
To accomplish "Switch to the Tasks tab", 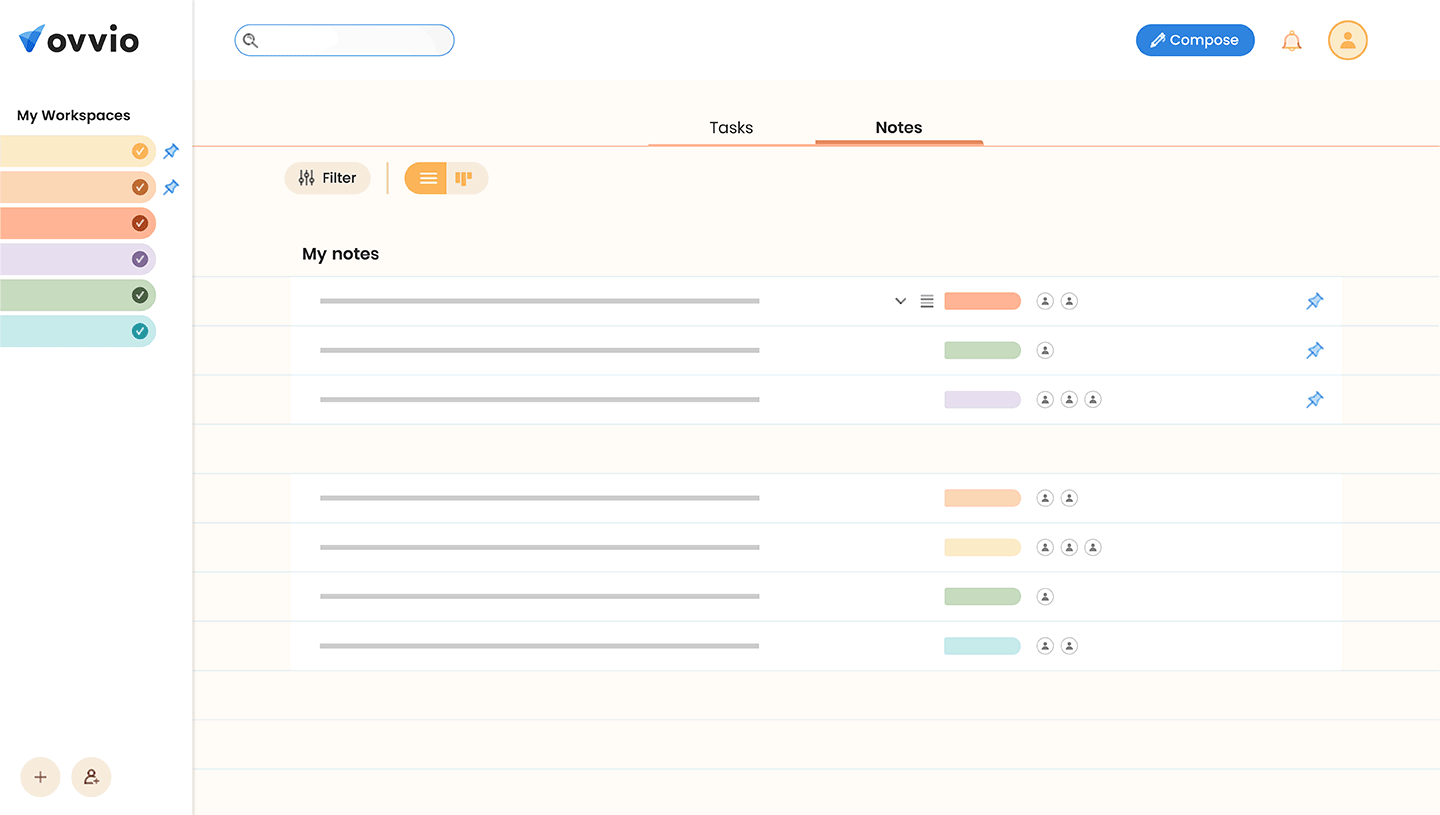I will click(731, 127).
